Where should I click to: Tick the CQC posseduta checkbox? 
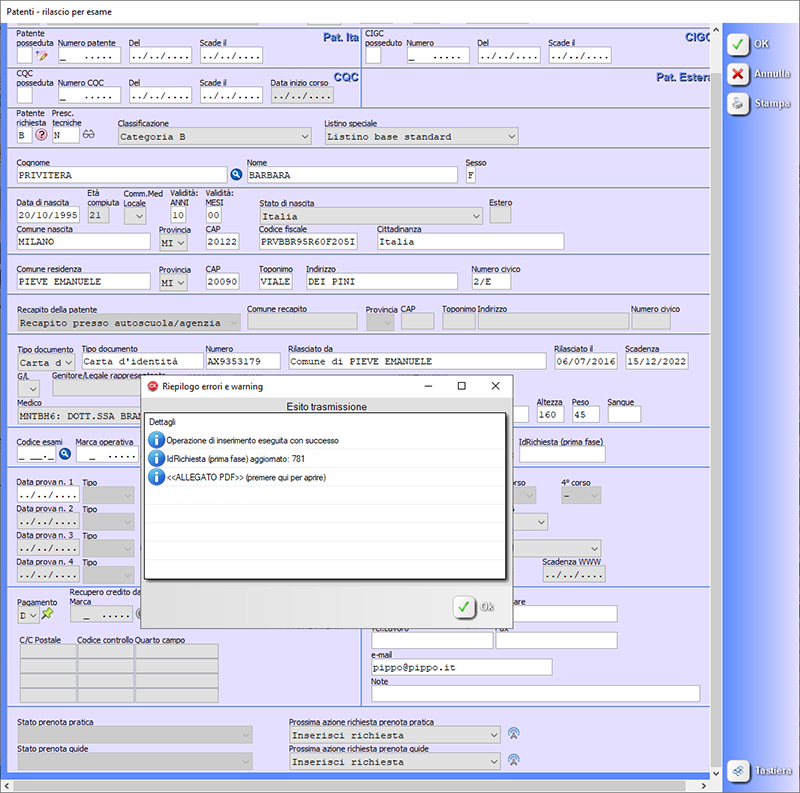coord(25,95)
